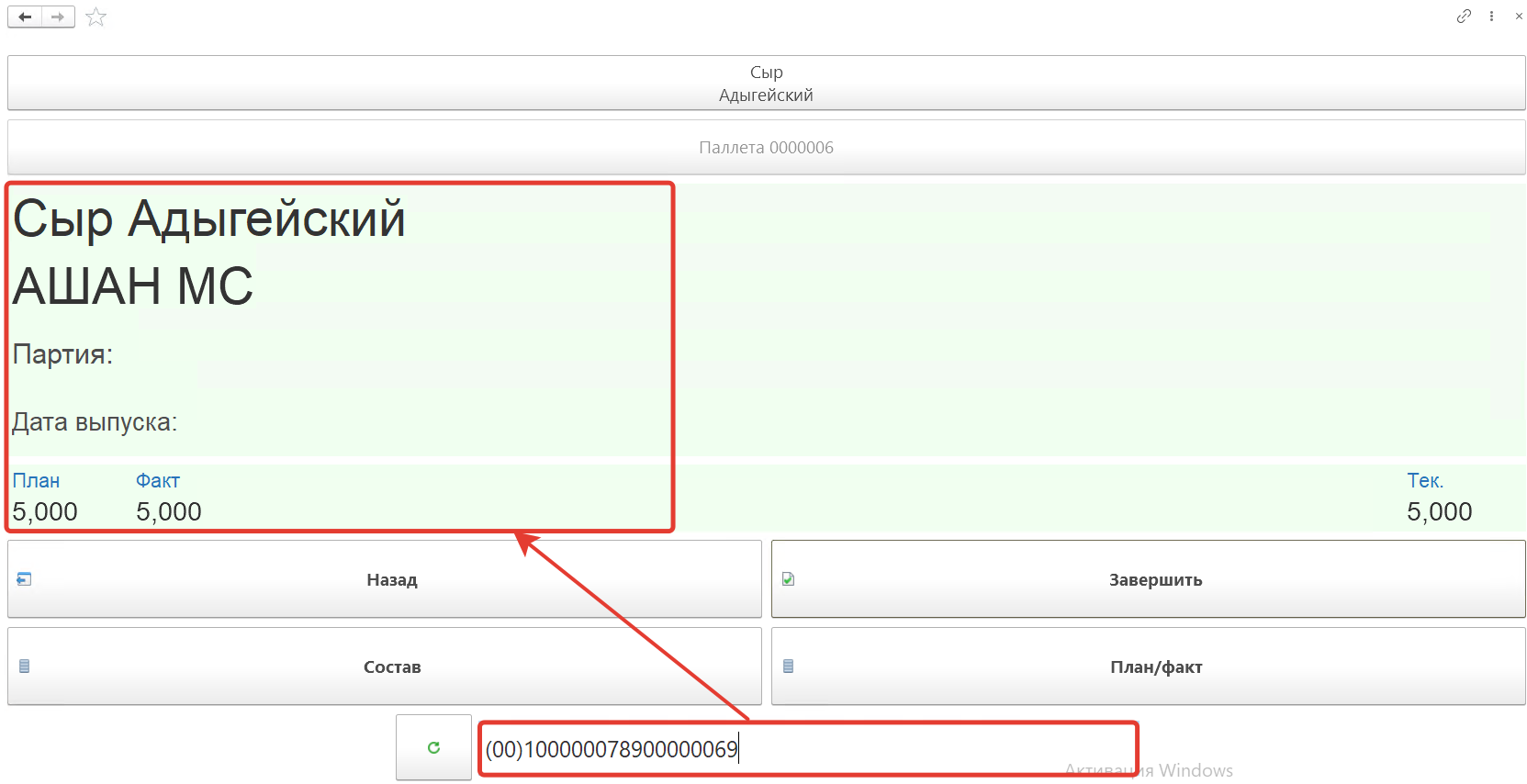Open the three-dot more options menu
Image resolution: width=1527 pixels, height=784 pixels.
pyautogui.click(x=1491, y=17)
